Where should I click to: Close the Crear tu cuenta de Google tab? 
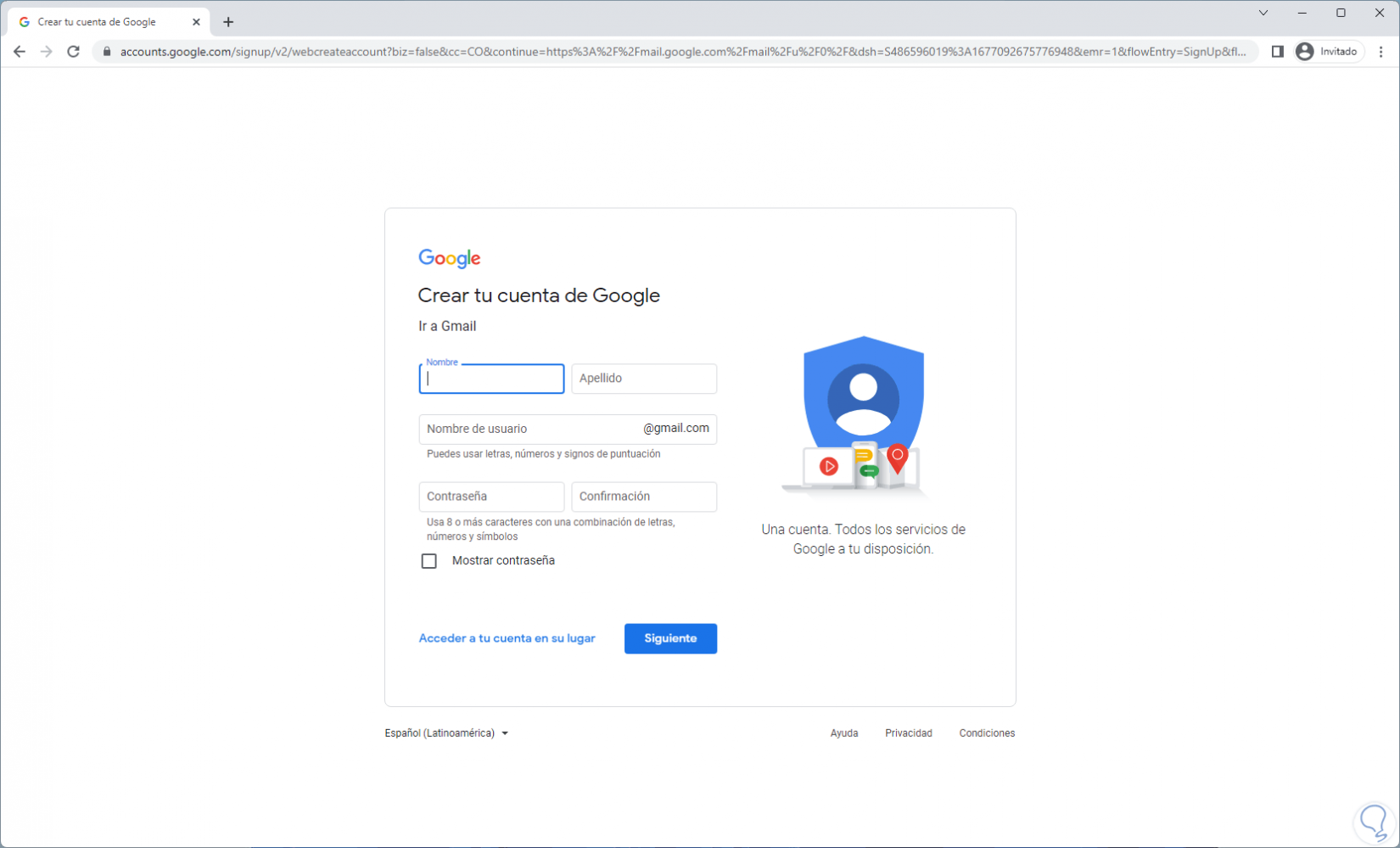[x=196, y=22]
